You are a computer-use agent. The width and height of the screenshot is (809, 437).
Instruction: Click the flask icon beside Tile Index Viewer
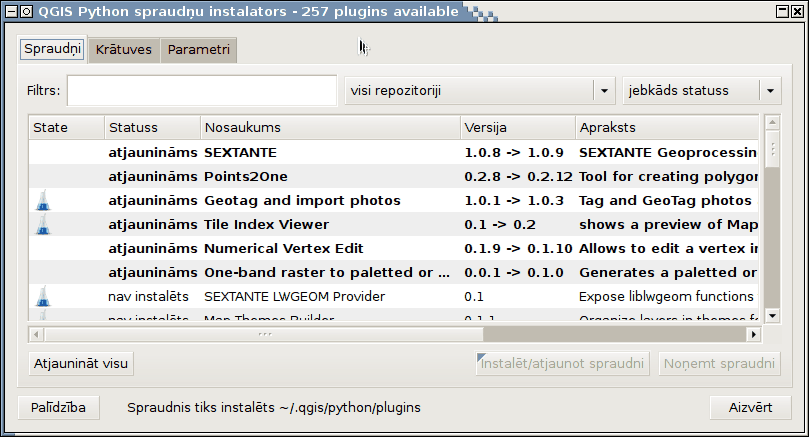pyautogui.click(x=43, y=224)
